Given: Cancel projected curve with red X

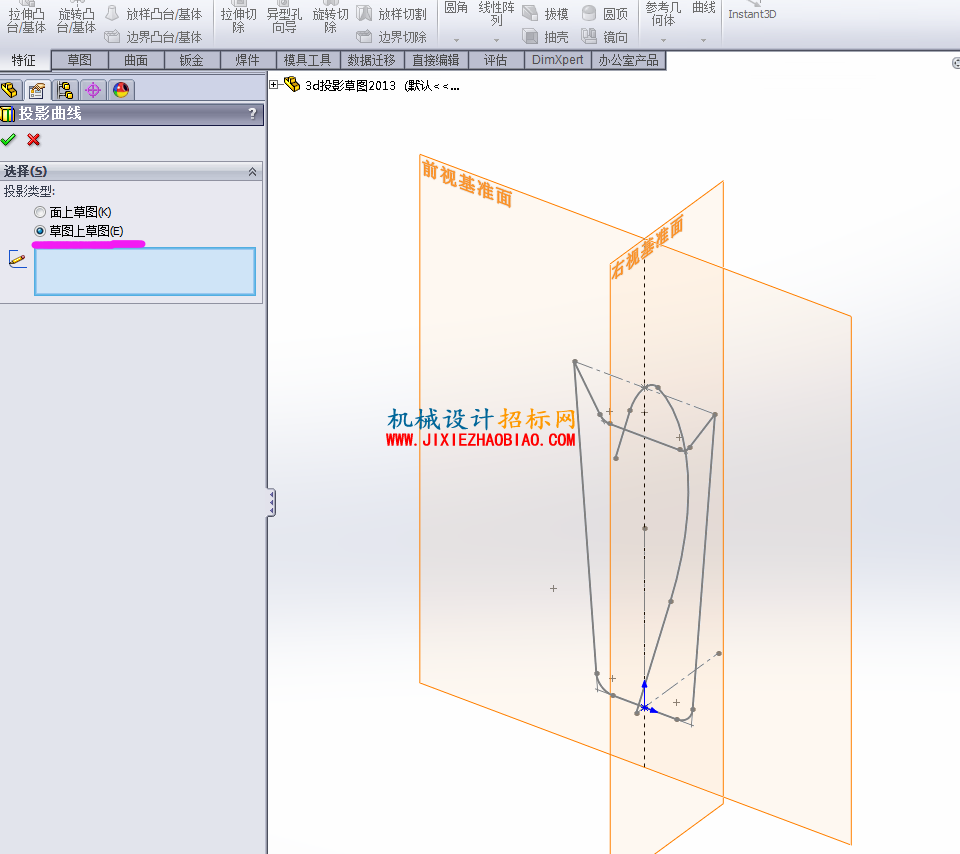Looking at the screenshot, I should coord(34,140).
